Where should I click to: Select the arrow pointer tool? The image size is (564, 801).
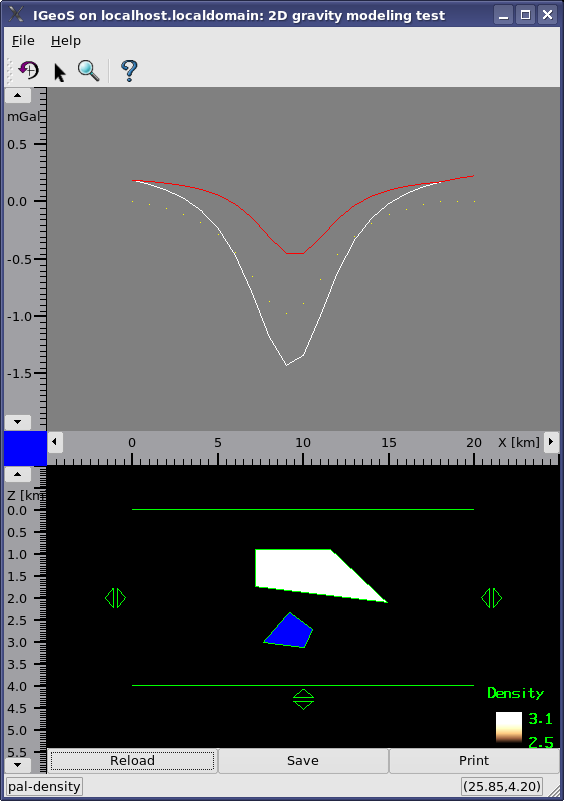pos(60,72)
